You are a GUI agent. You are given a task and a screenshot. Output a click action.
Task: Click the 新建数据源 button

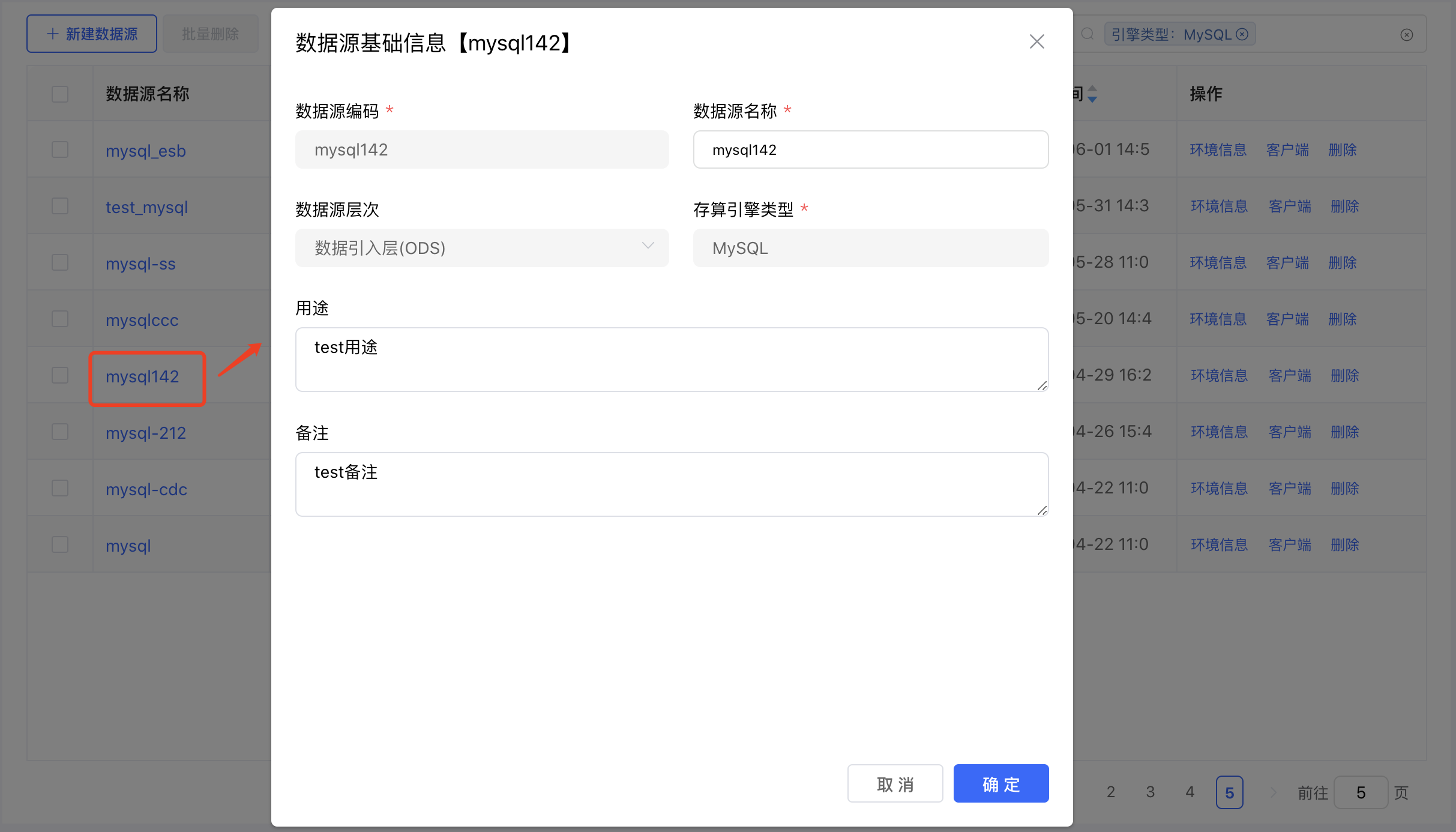click(x=92, y=34)
